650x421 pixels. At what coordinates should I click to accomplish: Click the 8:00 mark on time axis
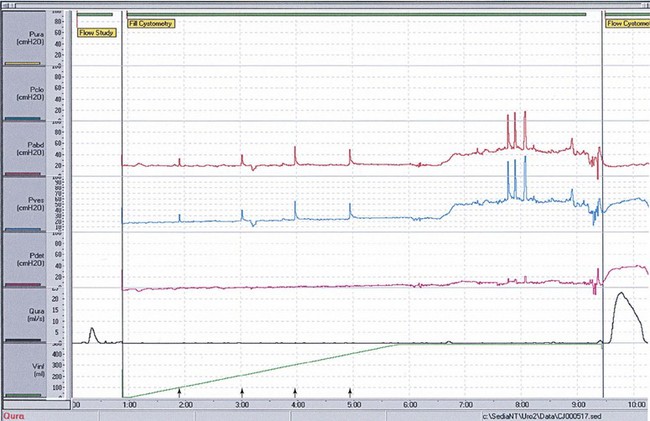pos(521,405)
